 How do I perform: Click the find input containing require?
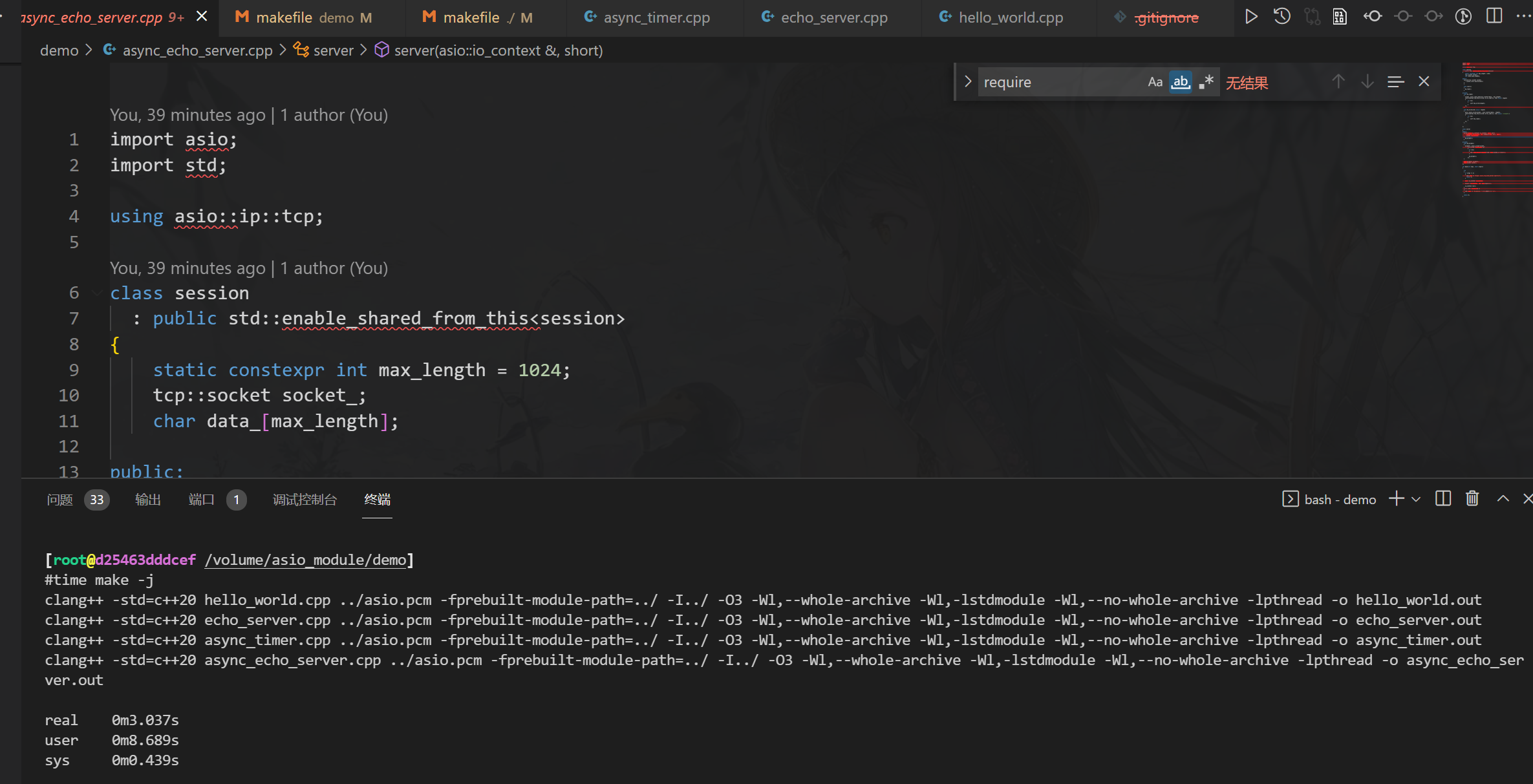(x=1060, y=82)
